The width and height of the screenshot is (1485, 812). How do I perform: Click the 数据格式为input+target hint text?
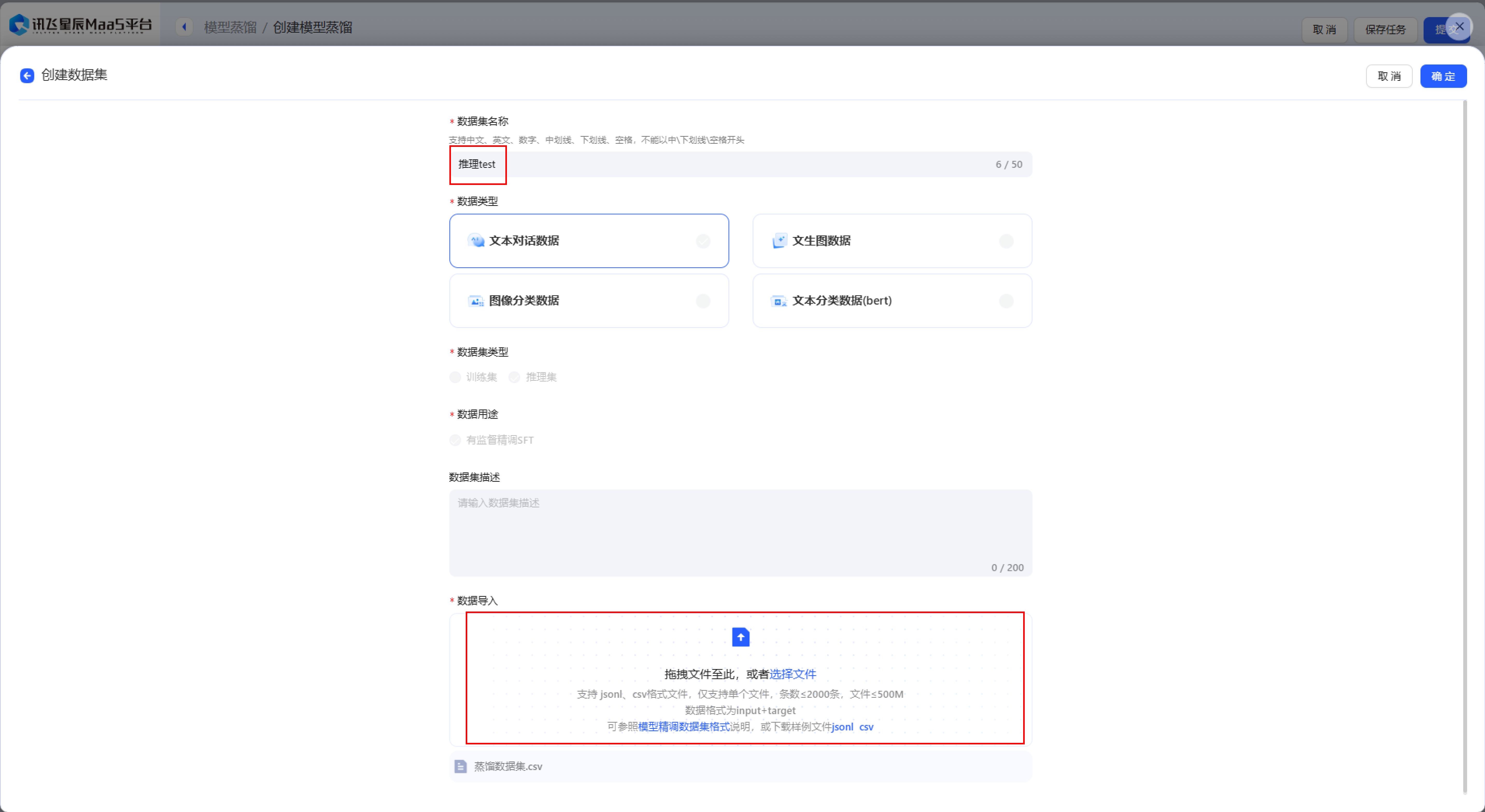740,710
